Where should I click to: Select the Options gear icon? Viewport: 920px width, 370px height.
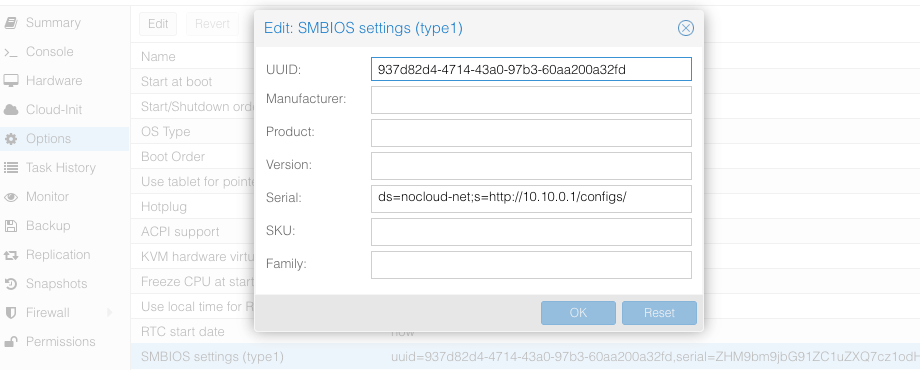pos(11,139)
